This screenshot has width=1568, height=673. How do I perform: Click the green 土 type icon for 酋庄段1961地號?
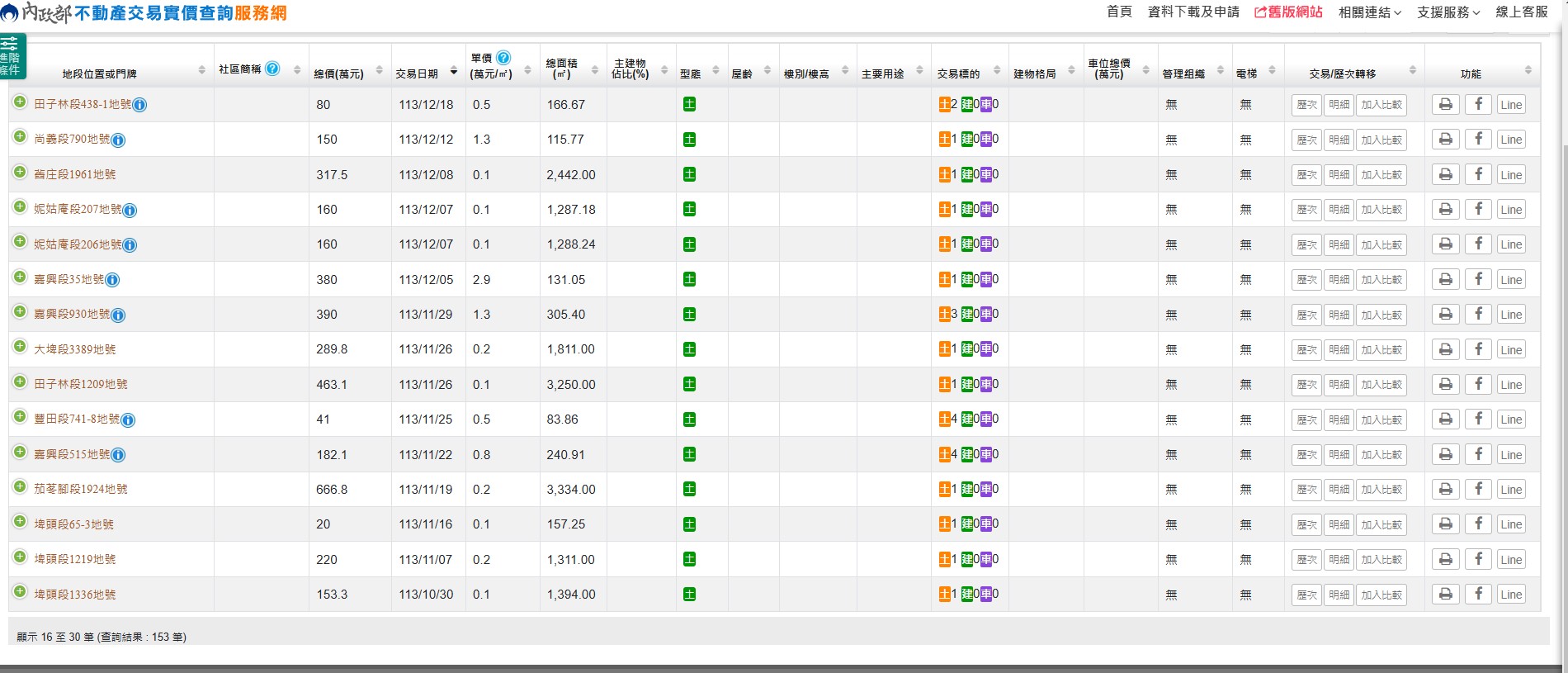point(689,174)
